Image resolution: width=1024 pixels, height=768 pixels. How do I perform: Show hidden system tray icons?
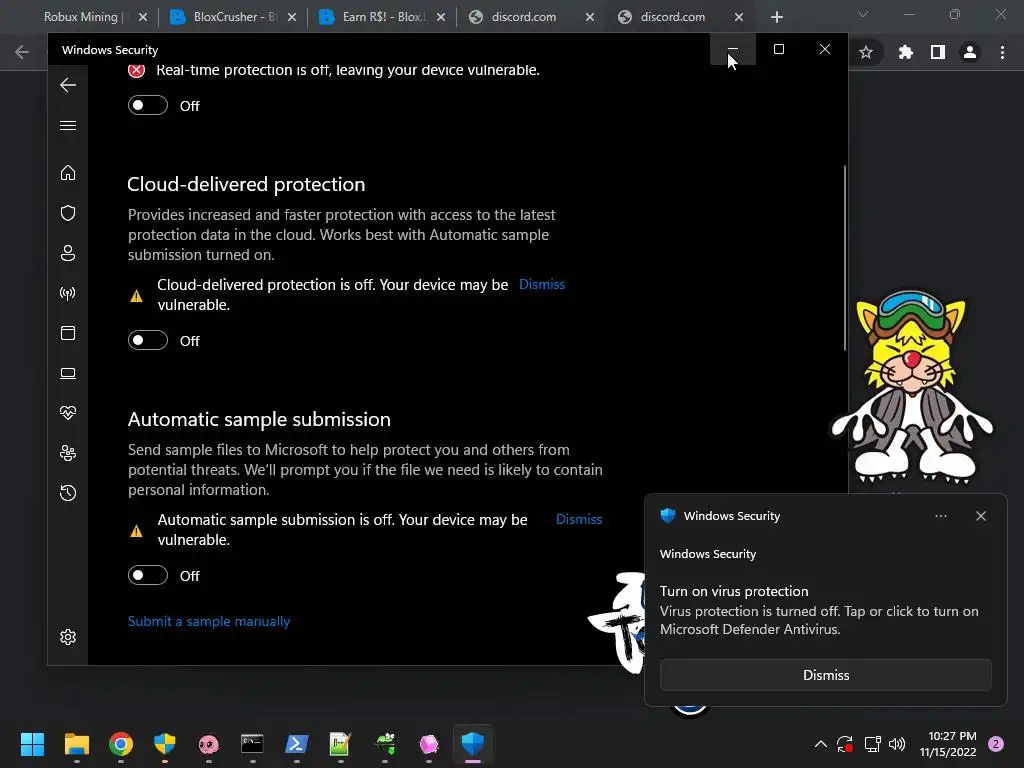(x=820, y=744)
